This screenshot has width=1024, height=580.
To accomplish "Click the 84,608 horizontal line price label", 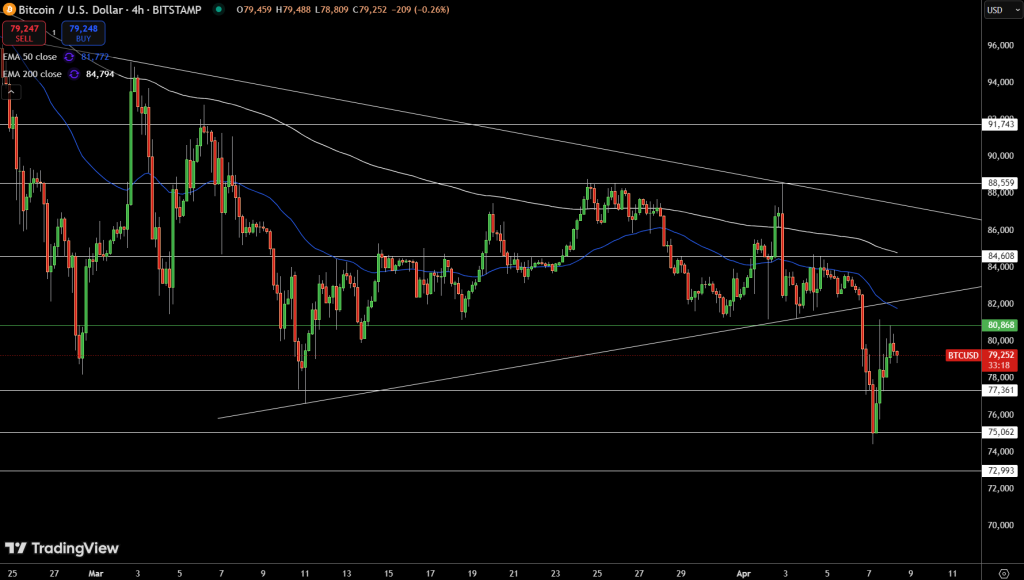I will click(1001, 257).
